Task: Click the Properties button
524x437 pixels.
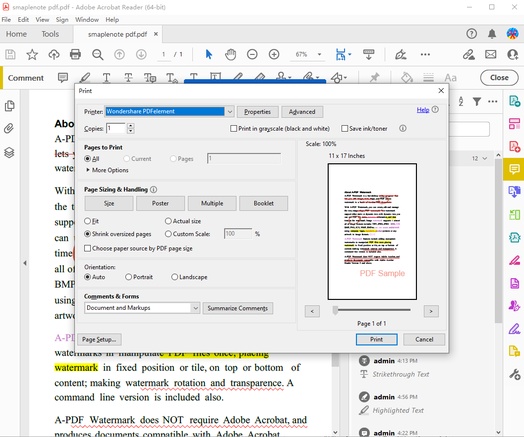Action: (257, 112)
